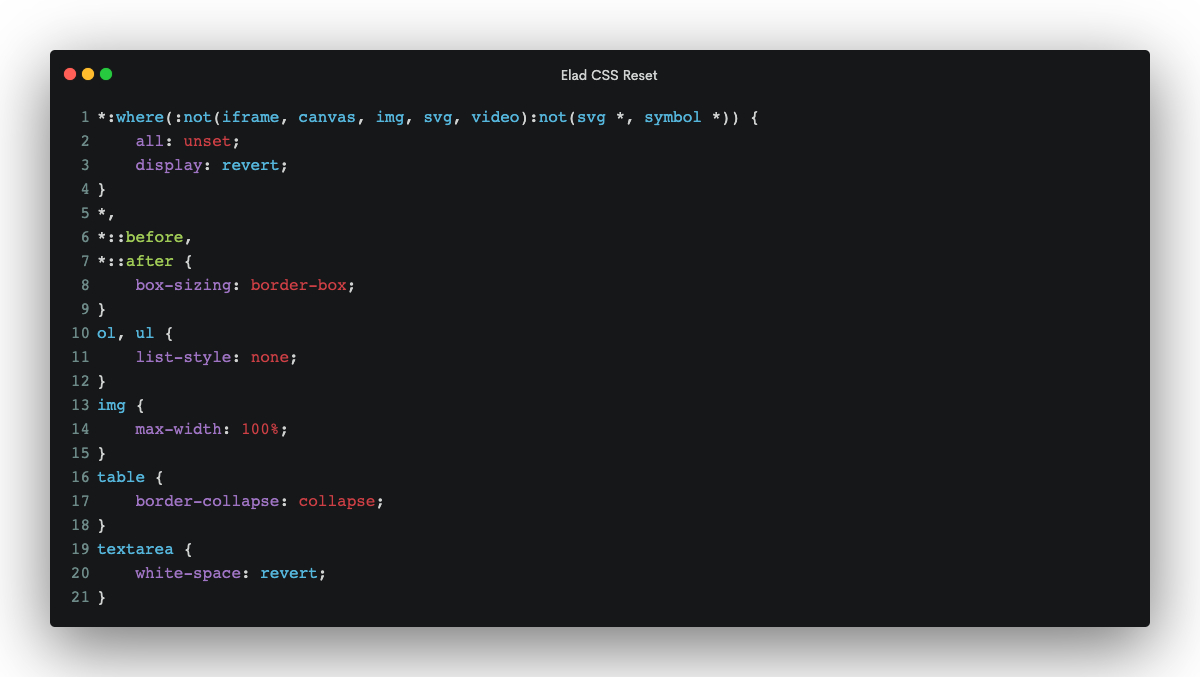Click line number 1 in gutter

(x=86, y=117)
